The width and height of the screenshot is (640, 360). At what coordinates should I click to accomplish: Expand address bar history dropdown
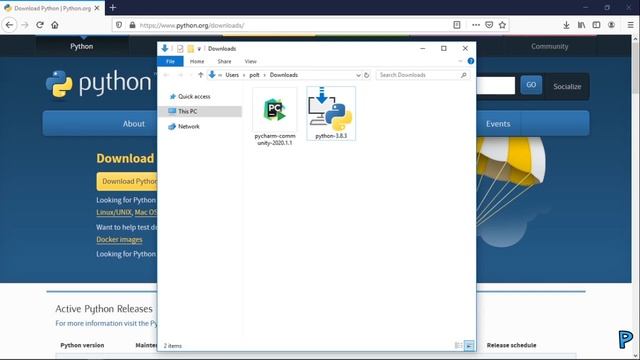pyautogui.click(x=358, y=75)
